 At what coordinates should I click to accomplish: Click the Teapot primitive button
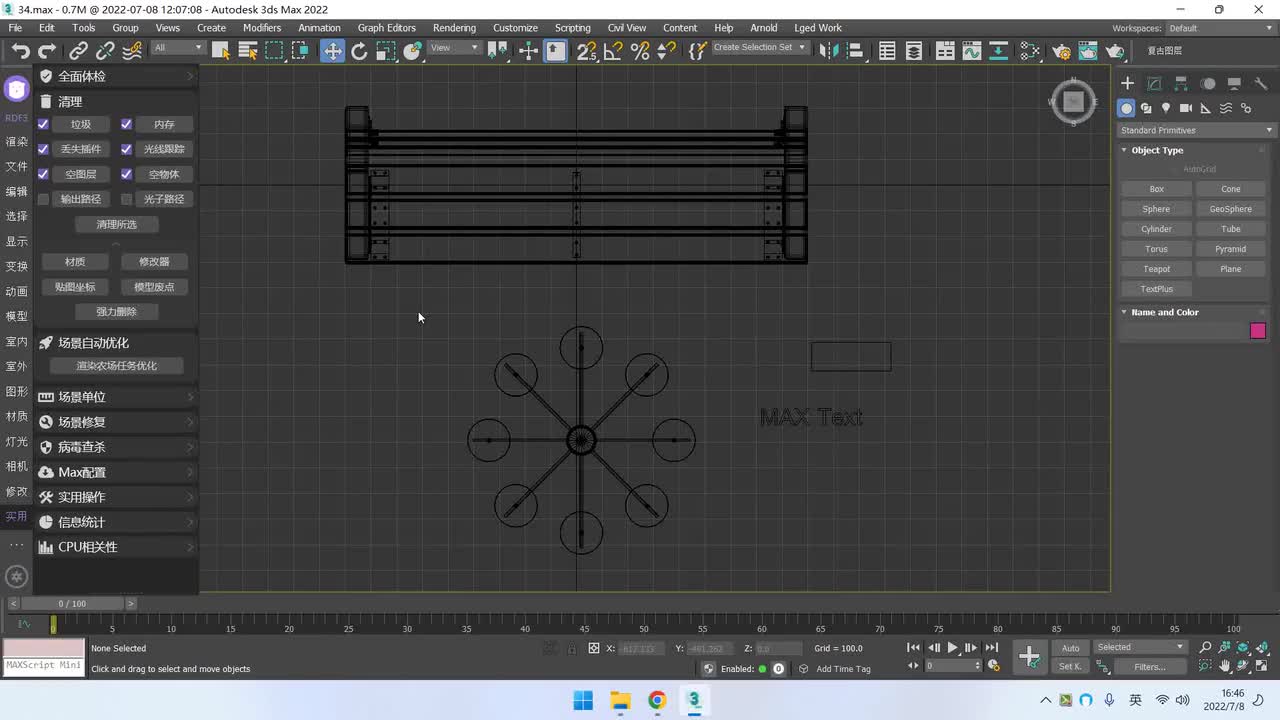click(1156, 269)
